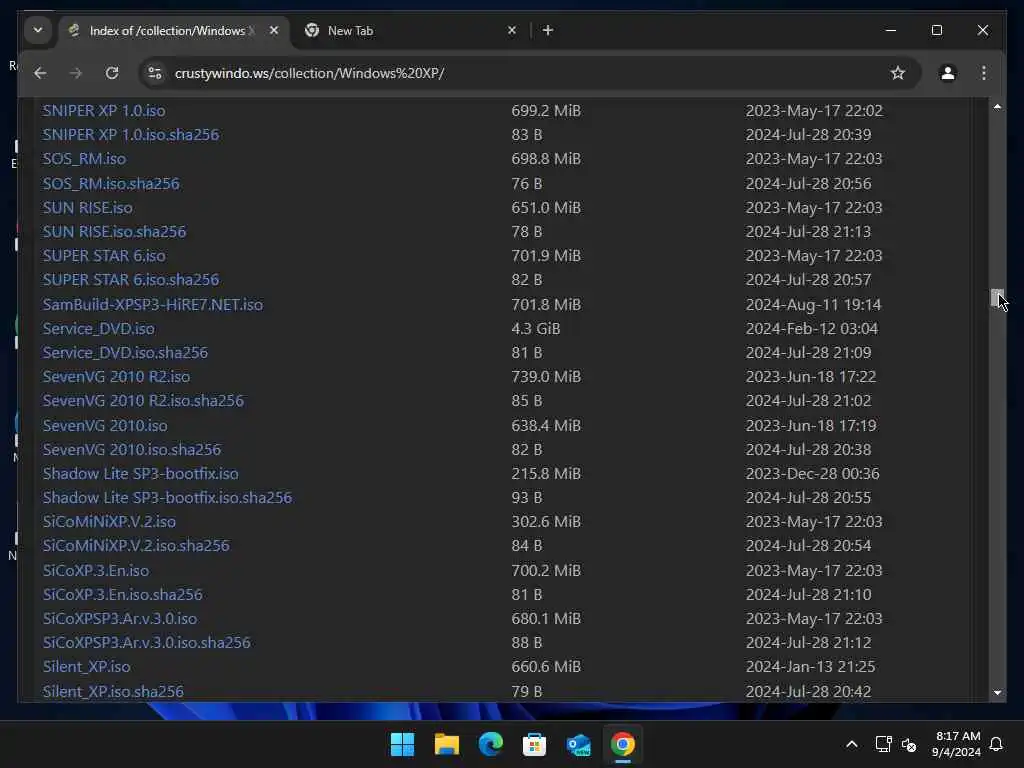Close the New Tab tab

(x=512, y=30)
